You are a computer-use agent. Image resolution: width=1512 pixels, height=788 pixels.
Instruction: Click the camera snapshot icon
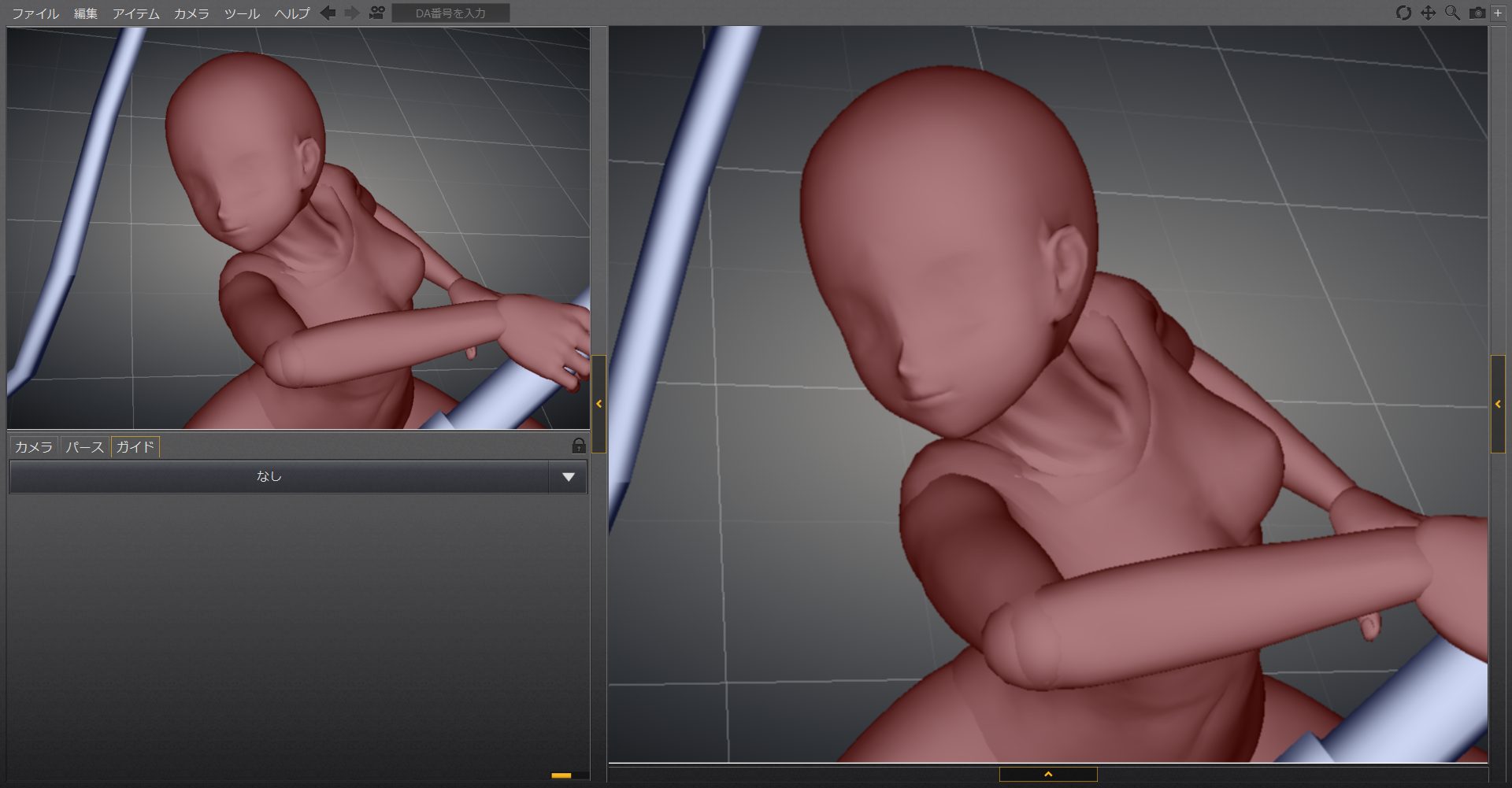click(1477, 13)
